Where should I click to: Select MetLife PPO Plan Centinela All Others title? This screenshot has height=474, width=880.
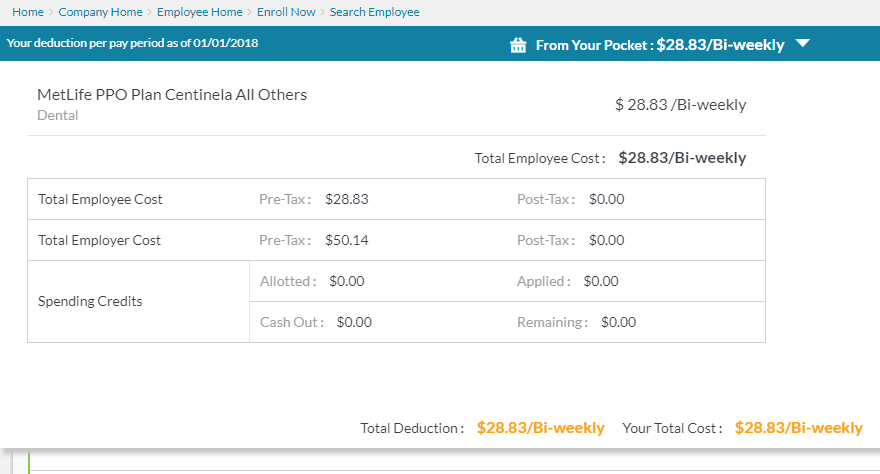coord(172,95)
